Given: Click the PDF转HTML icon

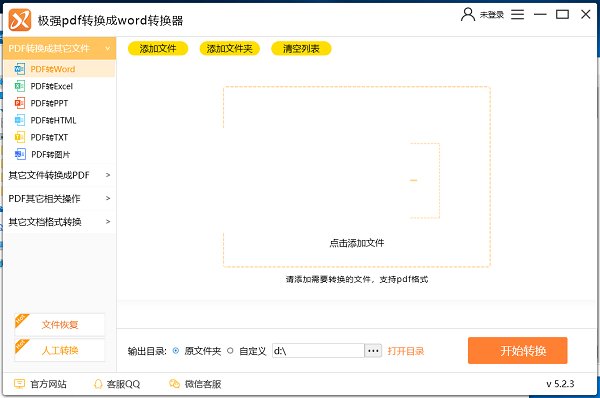Looking at the screenshot, I should click(19, 120).
